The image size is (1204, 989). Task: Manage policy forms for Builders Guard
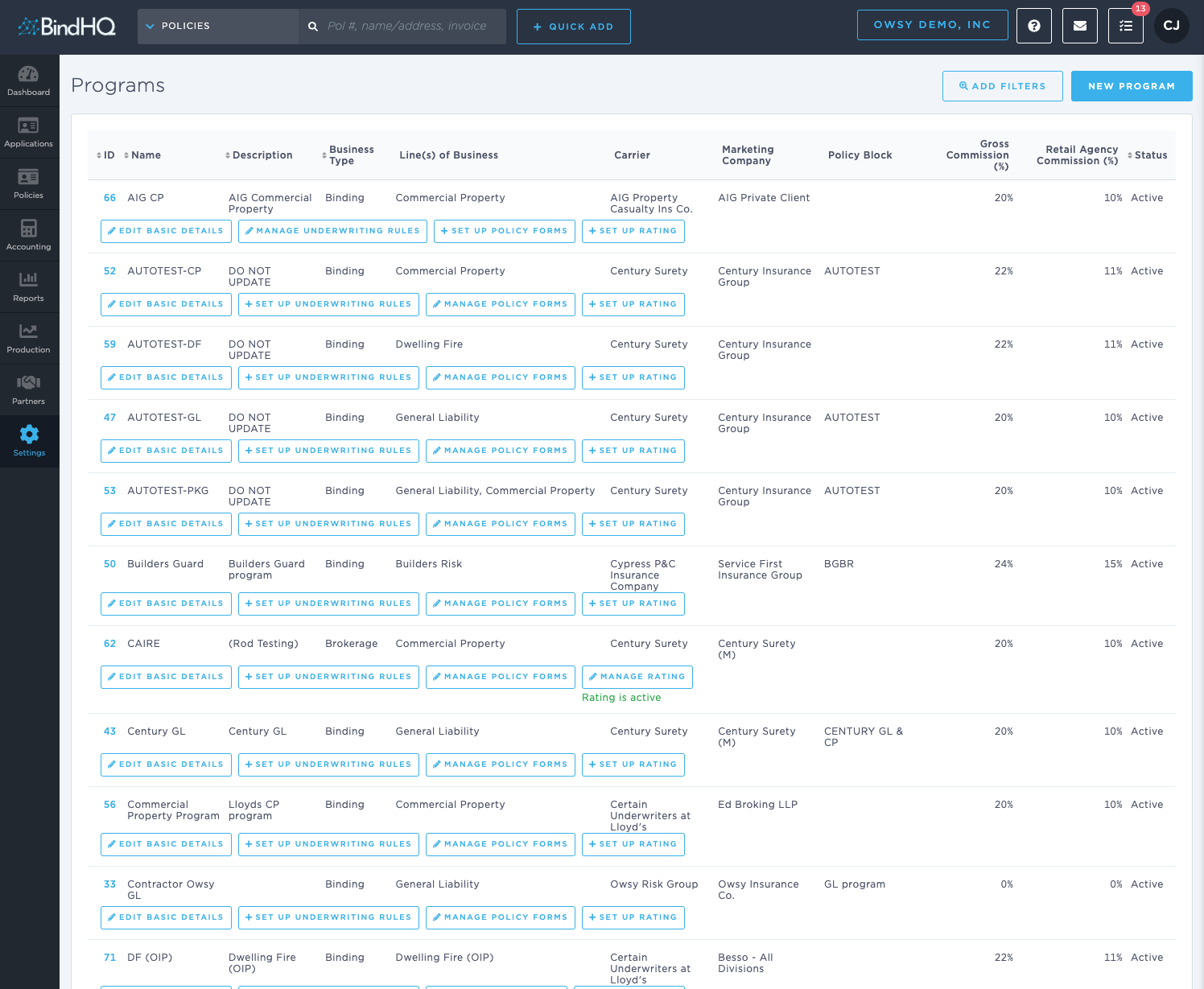click(501, 604)
